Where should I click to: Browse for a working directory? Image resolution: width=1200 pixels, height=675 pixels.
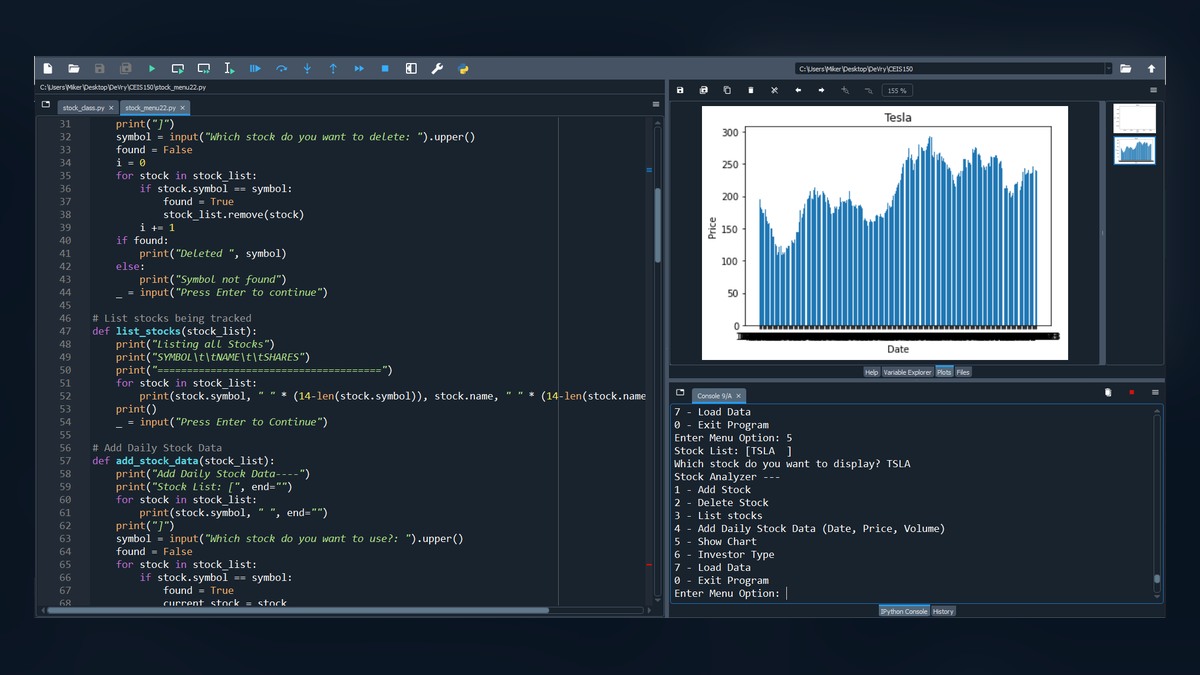[x=1125, y=69]
